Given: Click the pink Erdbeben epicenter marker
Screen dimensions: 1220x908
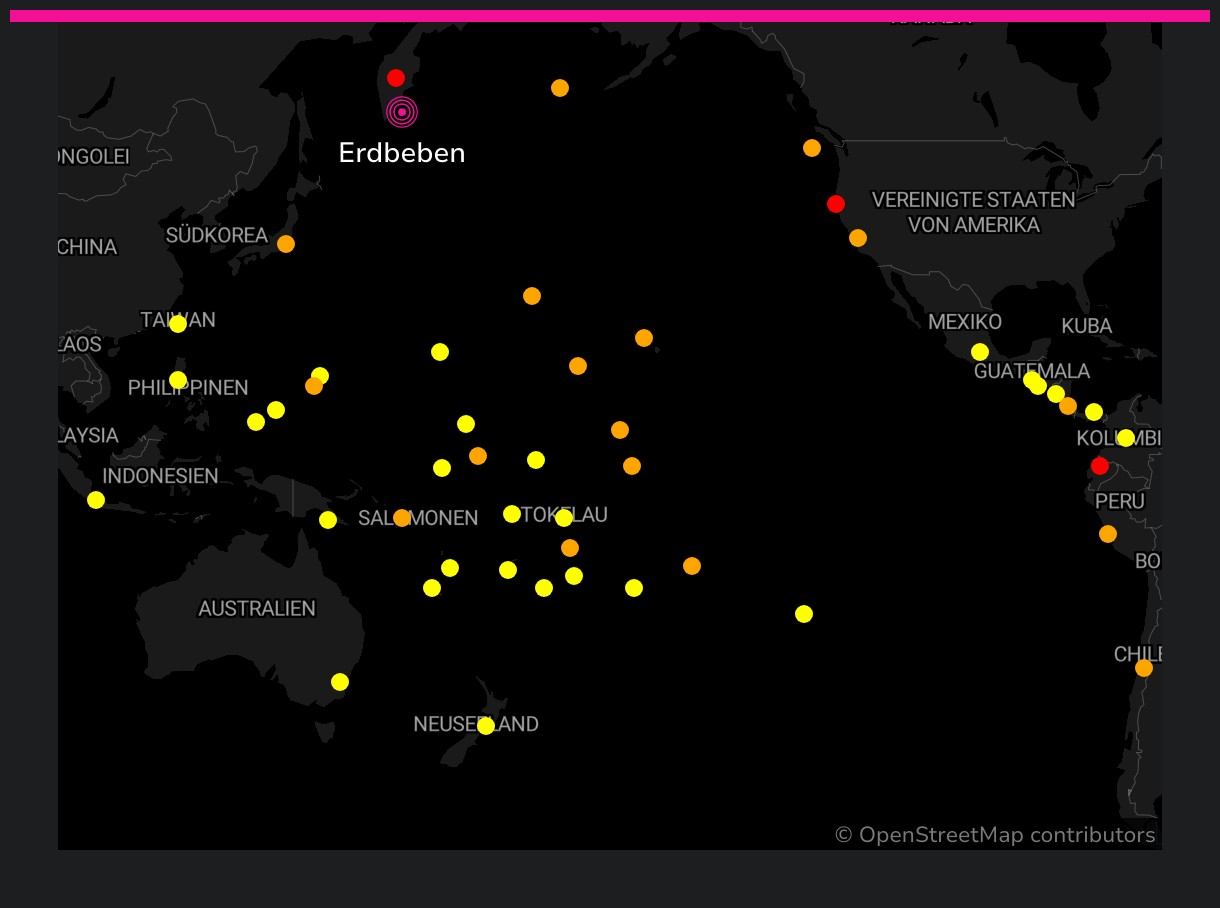Looking at the screenshot, I should pyautogui.click(x=402, y=112).
